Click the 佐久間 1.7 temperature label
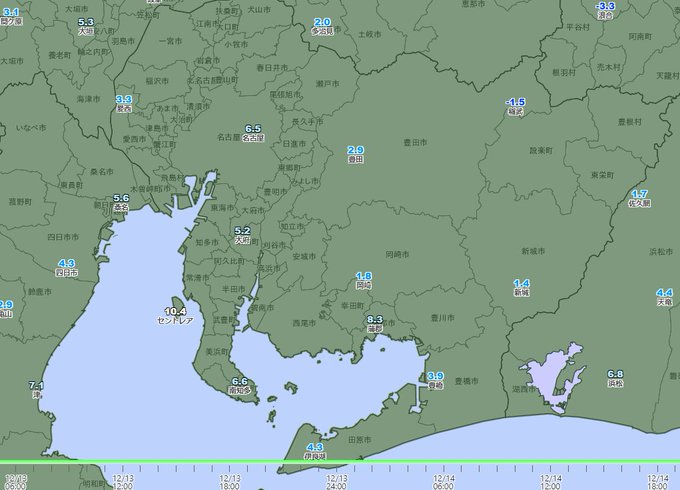 coord(639,194)
